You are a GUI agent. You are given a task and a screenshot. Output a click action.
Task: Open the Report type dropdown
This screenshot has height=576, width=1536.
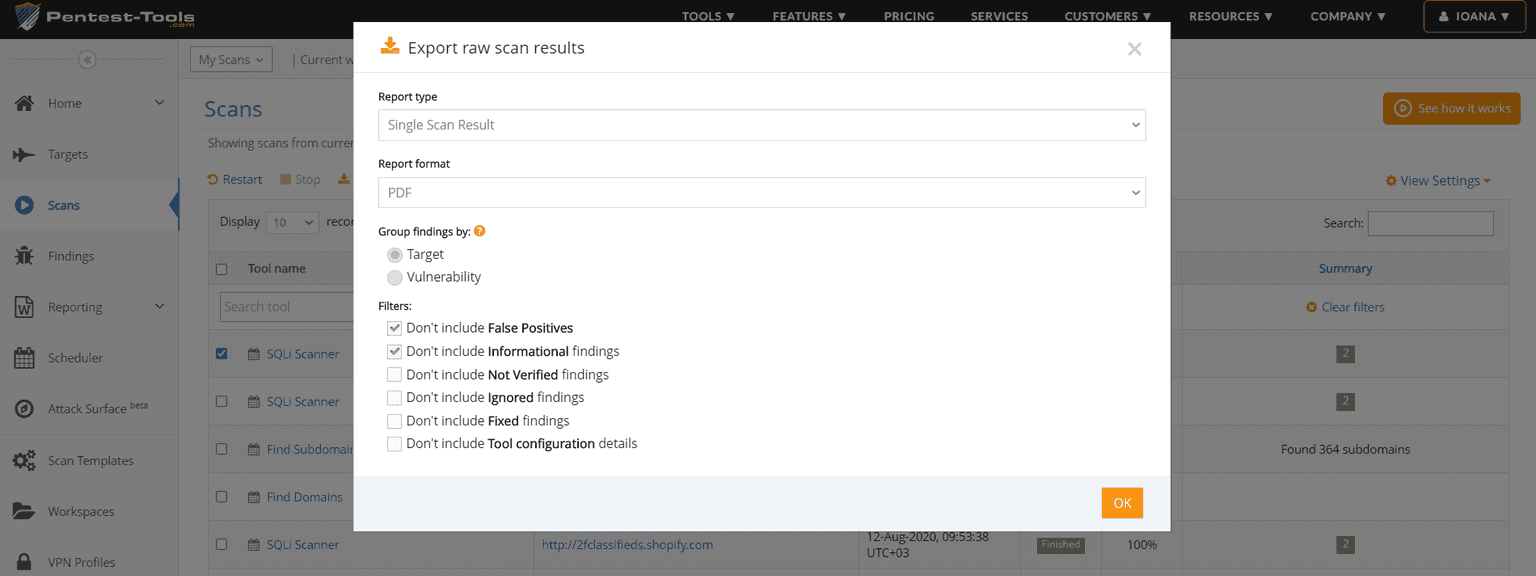point(761,125)
